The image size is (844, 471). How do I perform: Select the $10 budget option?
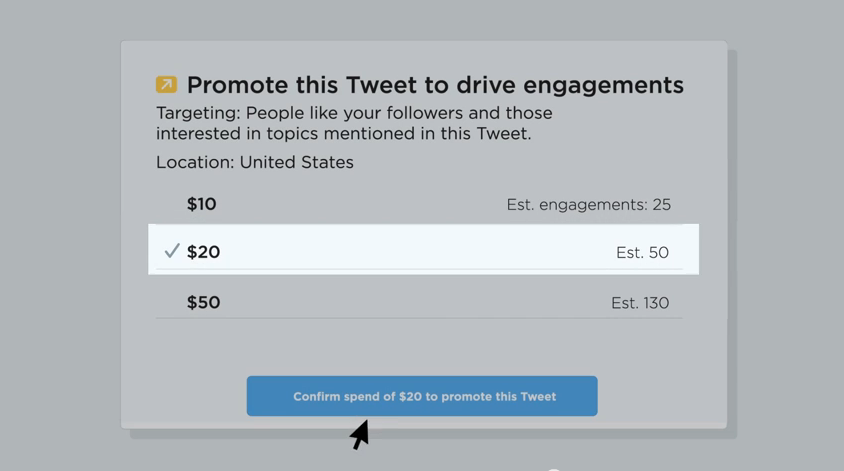(202, 204)
